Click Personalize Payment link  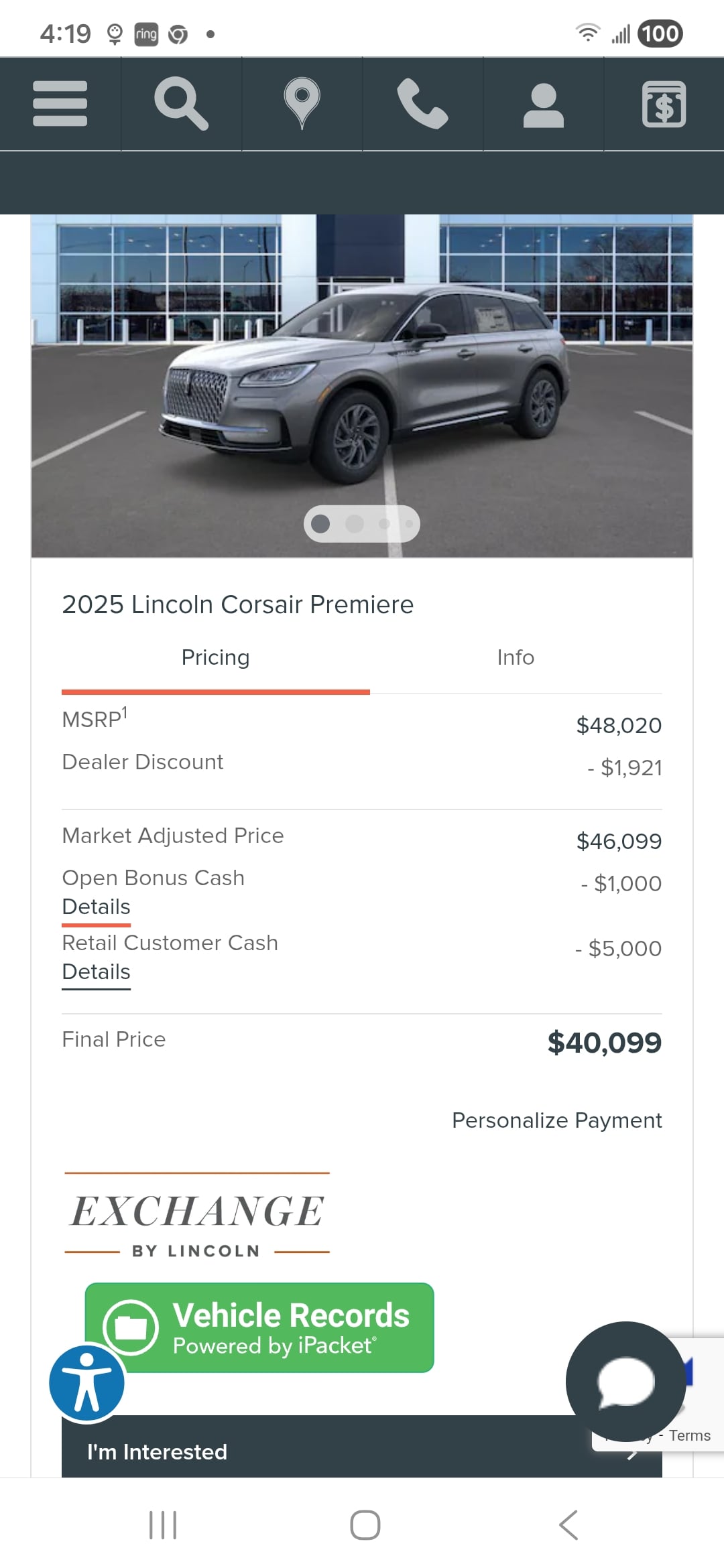click(x=556, y=1120)
